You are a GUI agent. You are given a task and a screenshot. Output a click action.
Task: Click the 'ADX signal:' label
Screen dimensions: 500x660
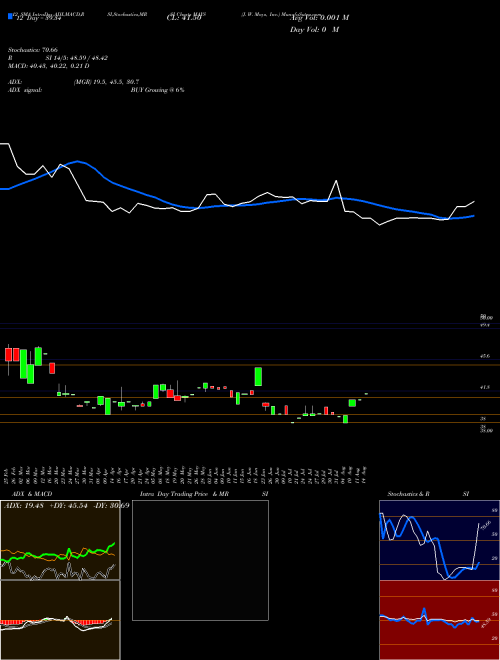point(25,90)
